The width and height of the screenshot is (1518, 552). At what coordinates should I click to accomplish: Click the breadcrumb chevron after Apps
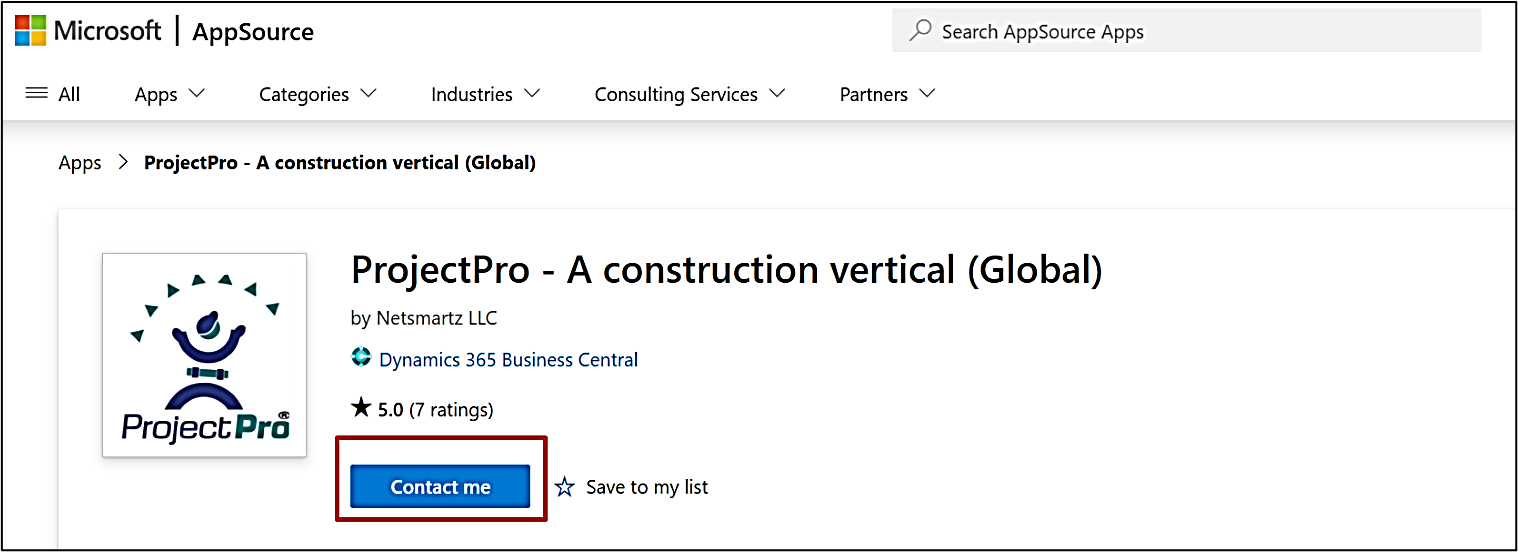click(123, 162)
